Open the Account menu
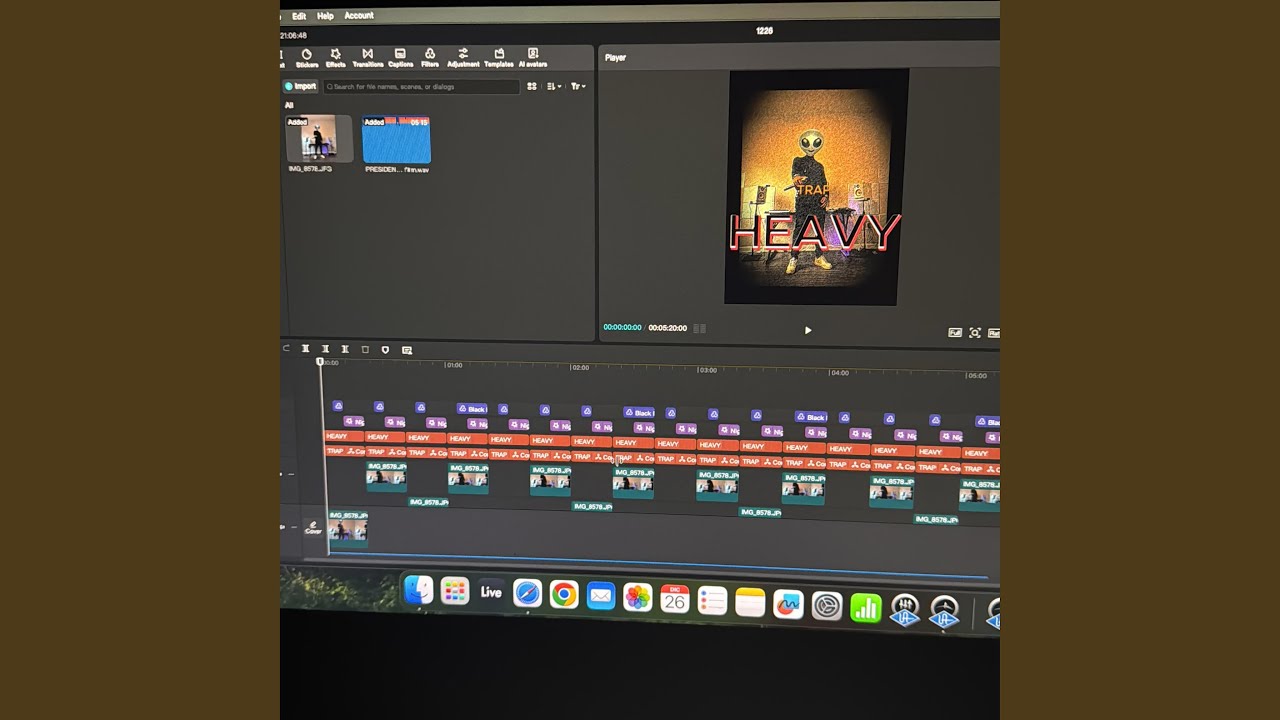1280x720 pixels. [x=359, y=16]
